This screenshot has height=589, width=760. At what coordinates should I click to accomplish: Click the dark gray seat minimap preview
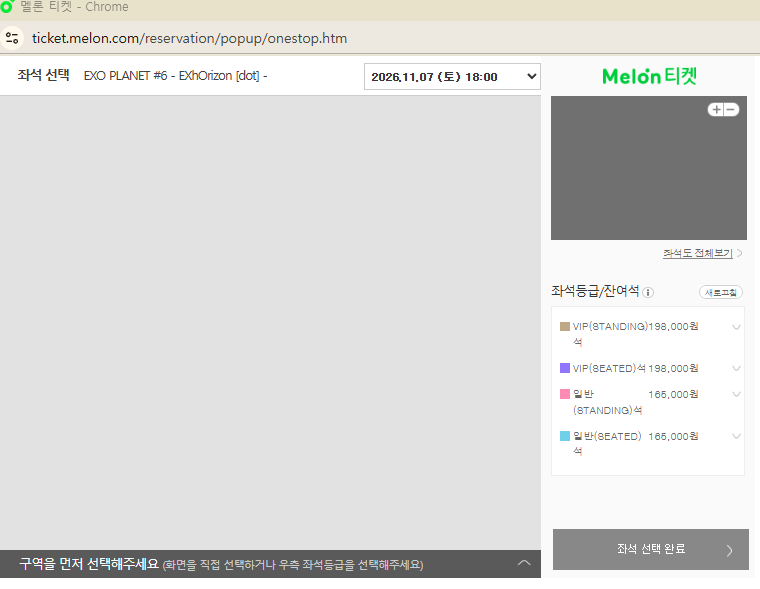649,168
